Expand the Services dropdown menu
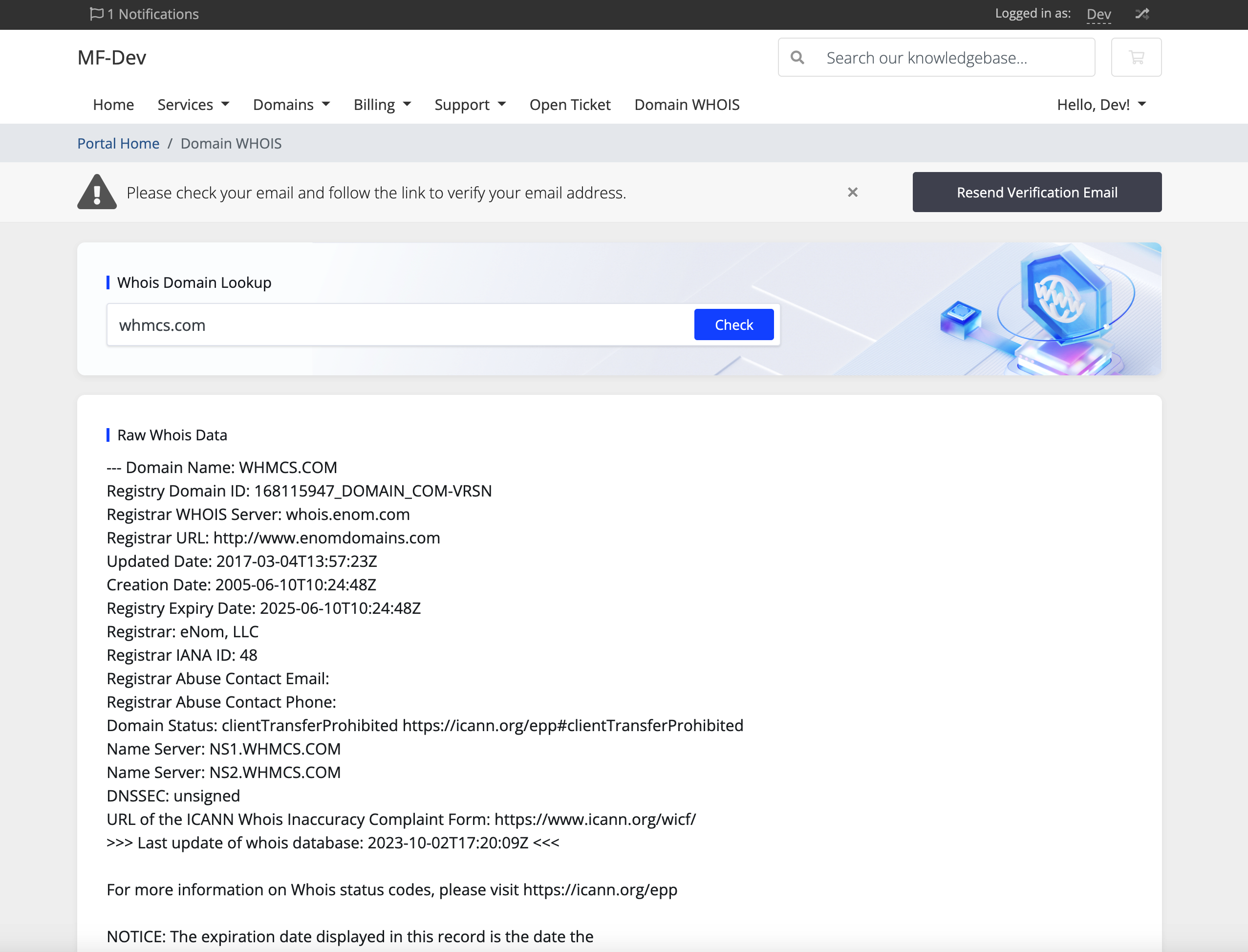This screenshot has width=1248, height=952. 193,104
